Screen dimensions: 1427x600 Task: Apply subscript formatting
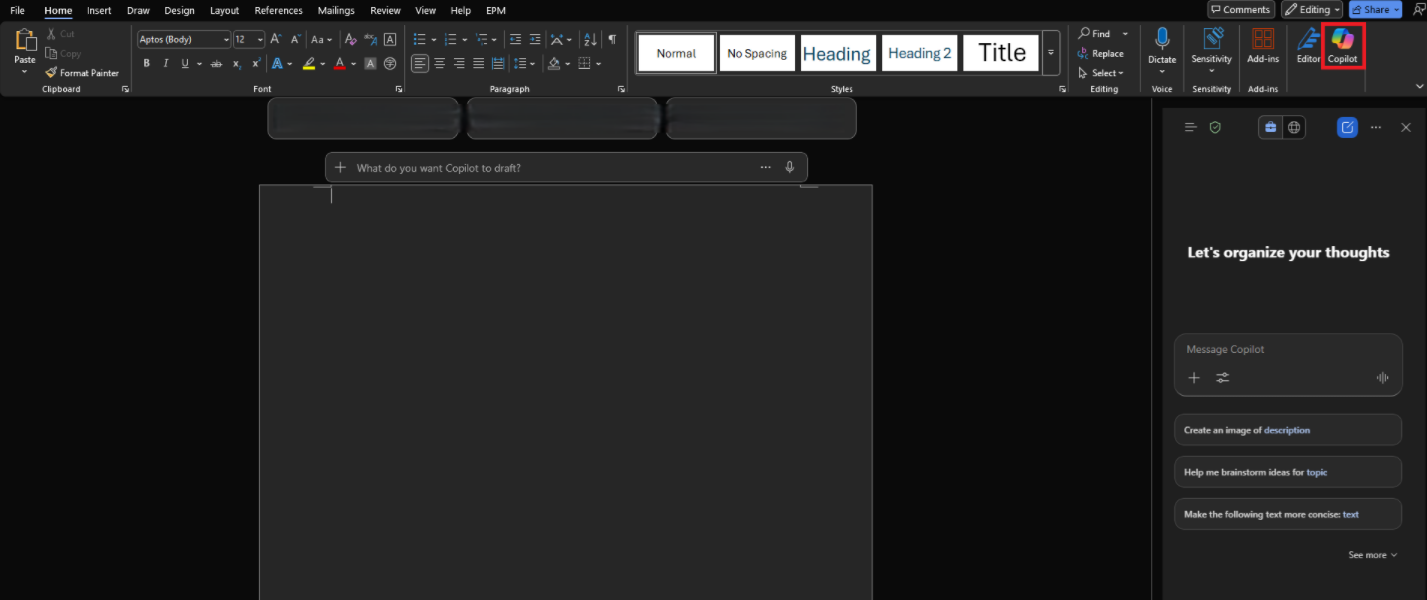coord(237,63)
